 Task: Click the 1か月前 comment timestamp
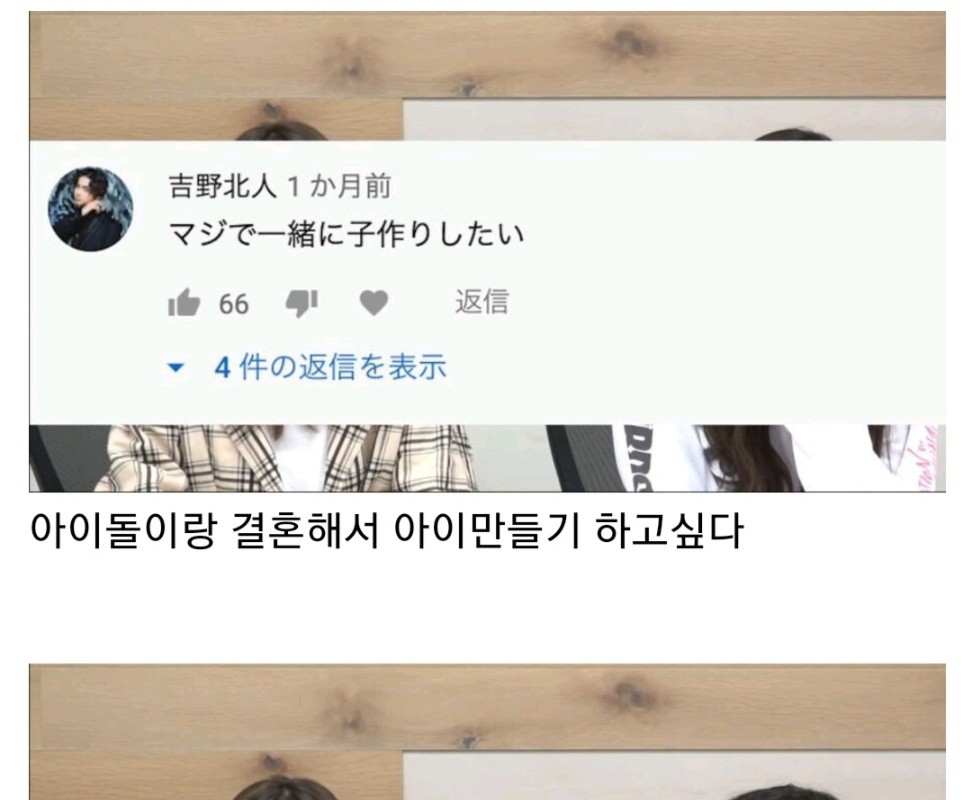[x=340, y=186]
